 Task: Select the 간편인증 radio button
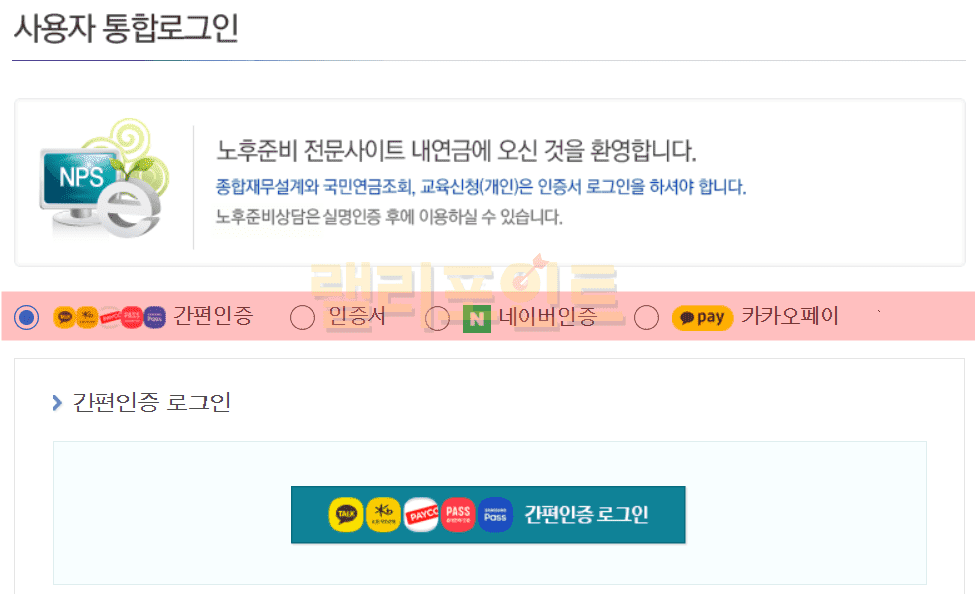click(x=27, y=318)
